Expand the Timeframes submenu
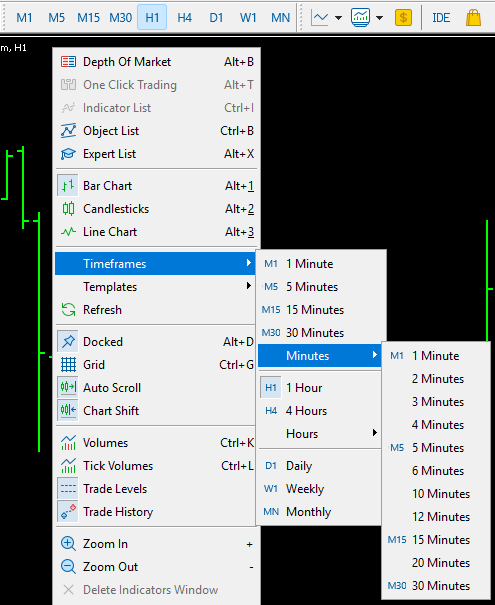This screenshot has height=605, width=495. (x=155, y=264)
